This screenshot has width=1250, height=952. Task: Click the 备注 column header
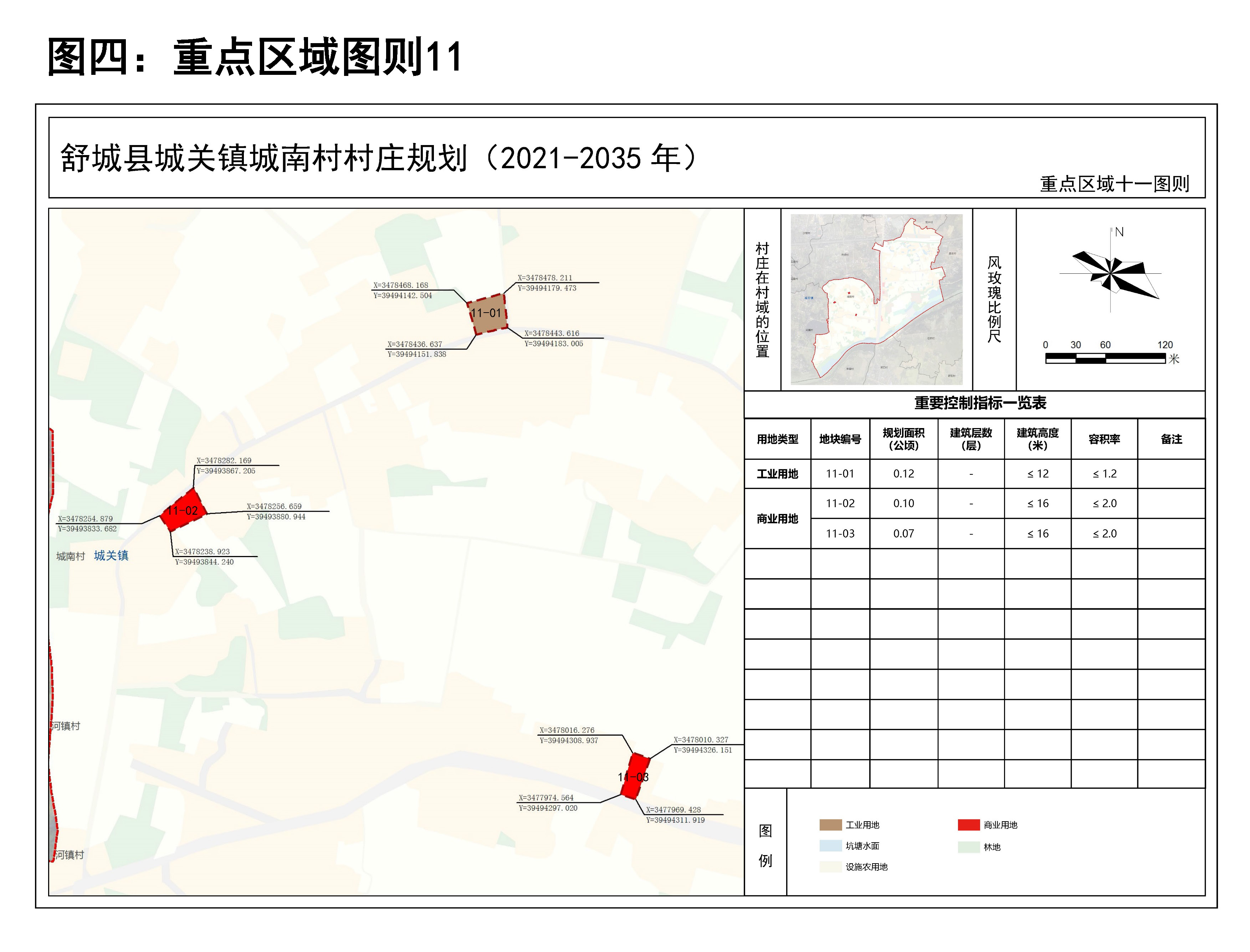point(1171,439)
